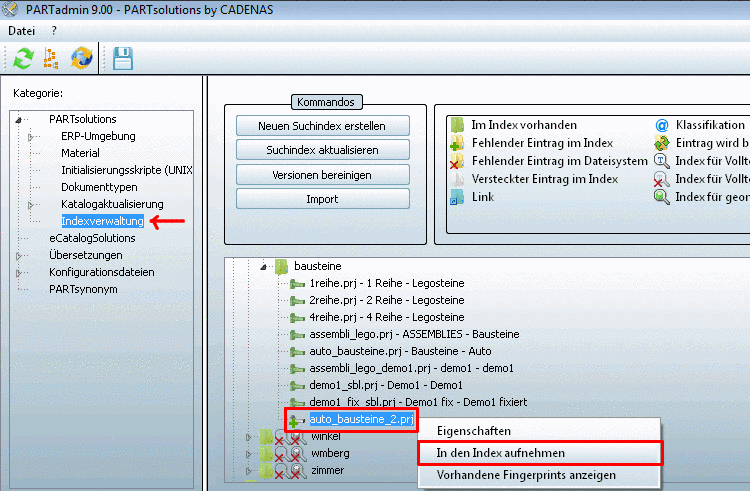The image size is (750, 491).
Task: Expand the Konfigurationsdateien node
Action: 19,273
